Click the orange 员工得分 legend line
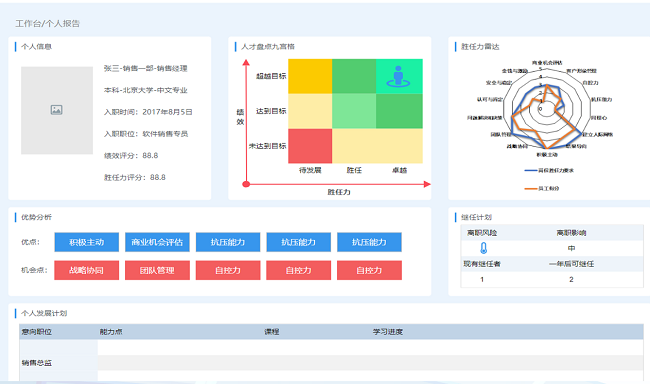Image resolution: width=650 pixels, height=384 pixels. (531, 189)
